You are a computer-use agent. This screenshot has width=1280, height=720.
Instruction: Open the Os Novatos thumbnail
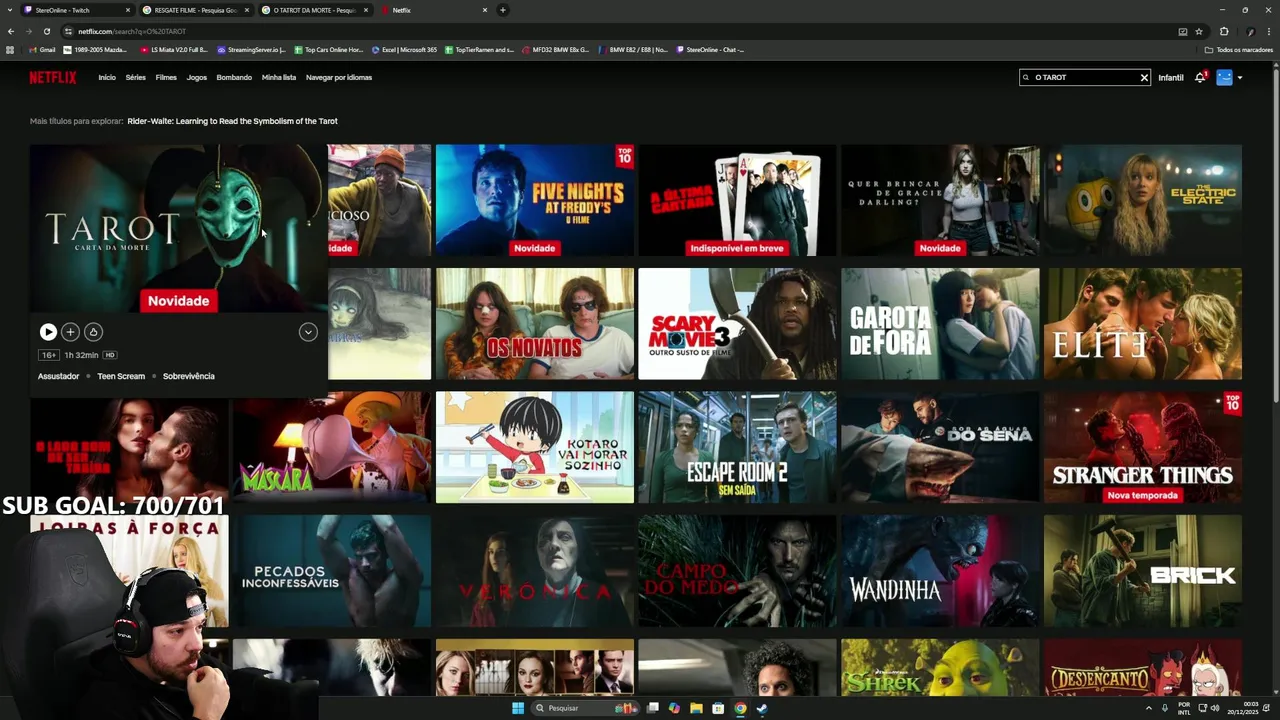(535, 324)
